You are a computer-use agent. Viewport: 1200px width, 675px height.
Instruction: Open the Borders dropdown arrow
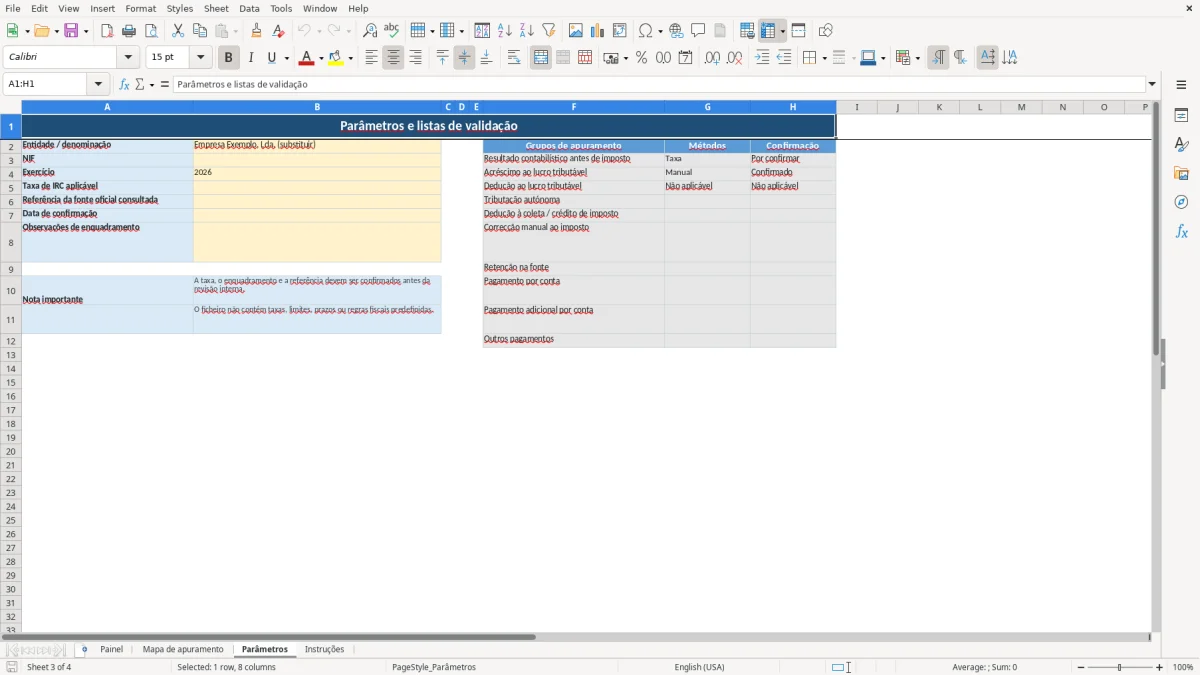824,58
